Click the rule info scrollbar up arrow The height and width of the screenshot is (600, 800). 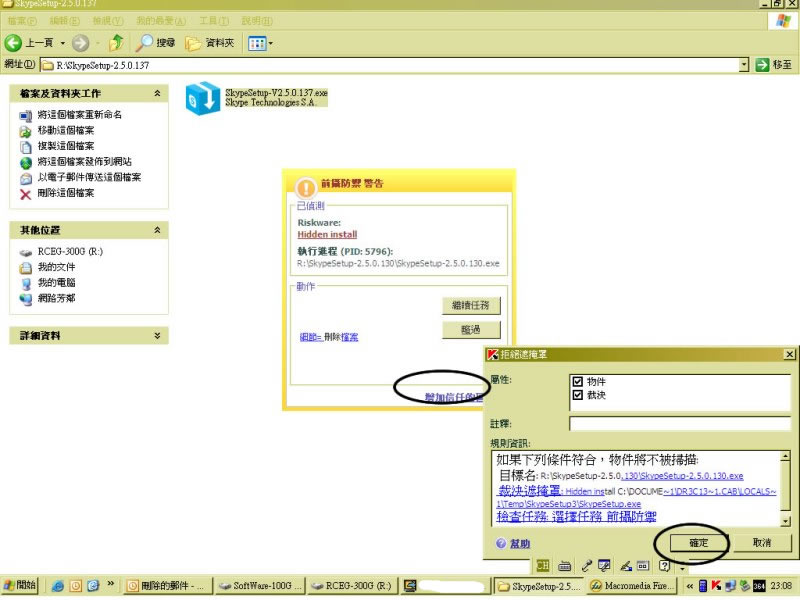tap(785, 456)
